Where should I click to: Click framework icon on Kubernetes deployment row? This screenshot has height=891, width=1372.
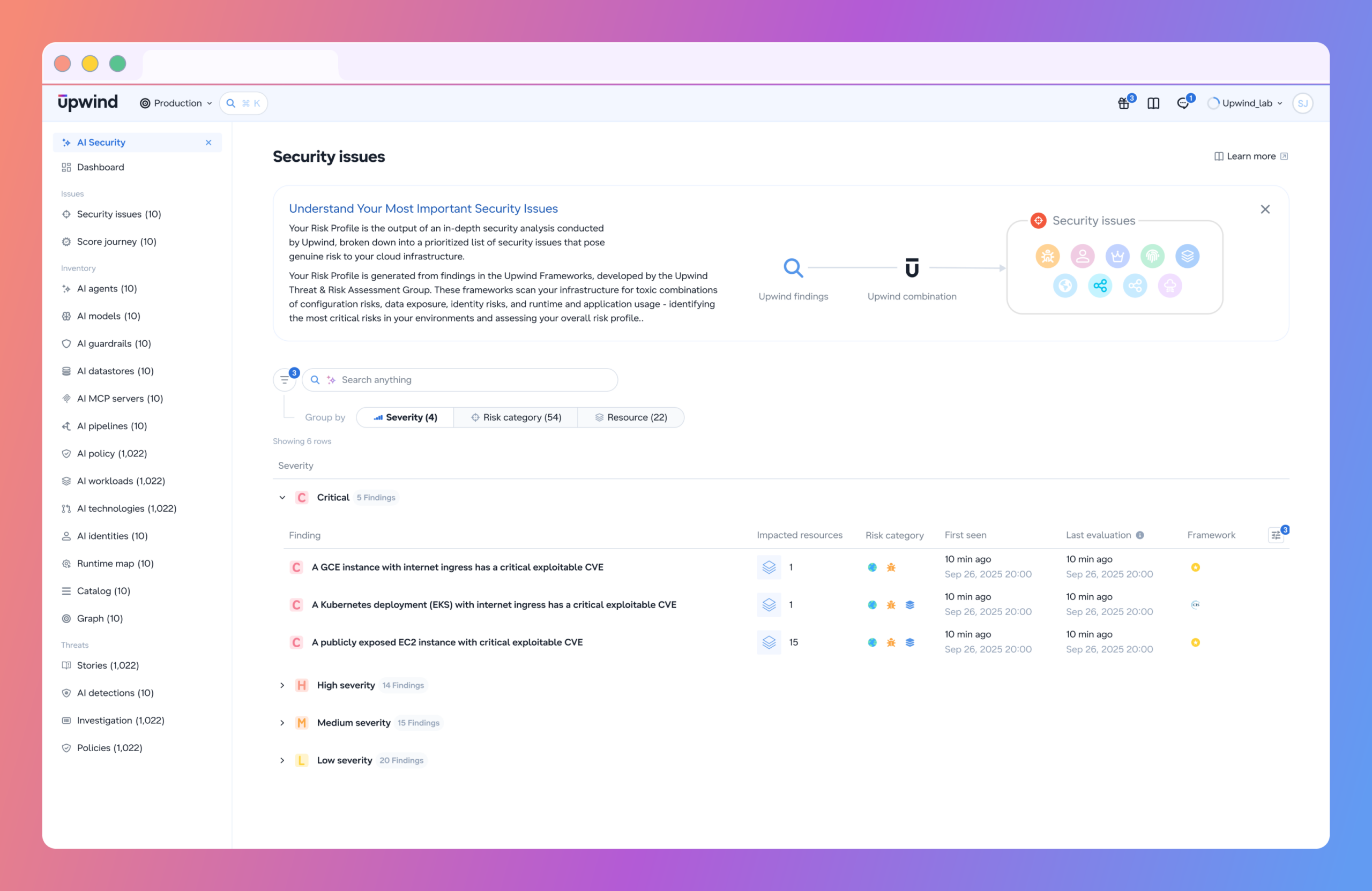[1196, 605]
